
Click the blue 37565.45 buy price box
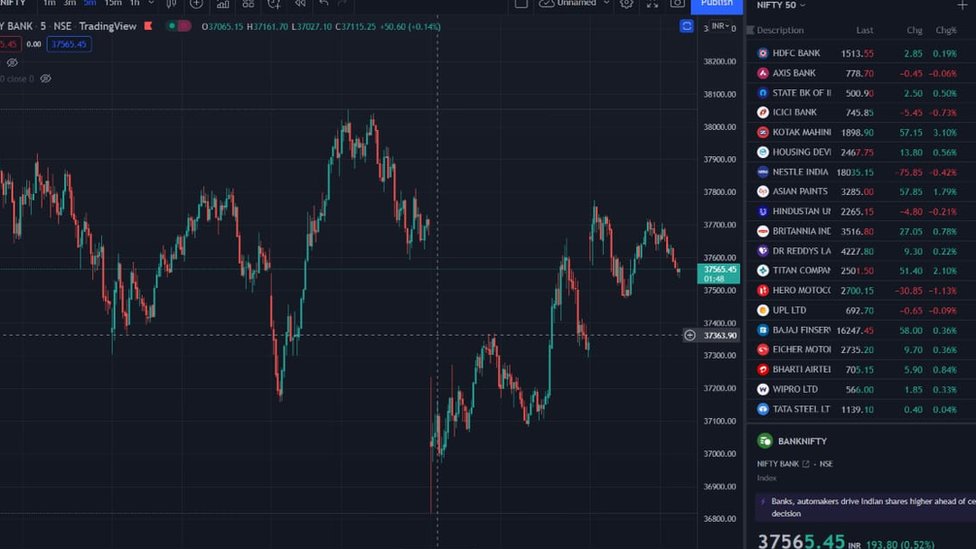tap(69, 44)
